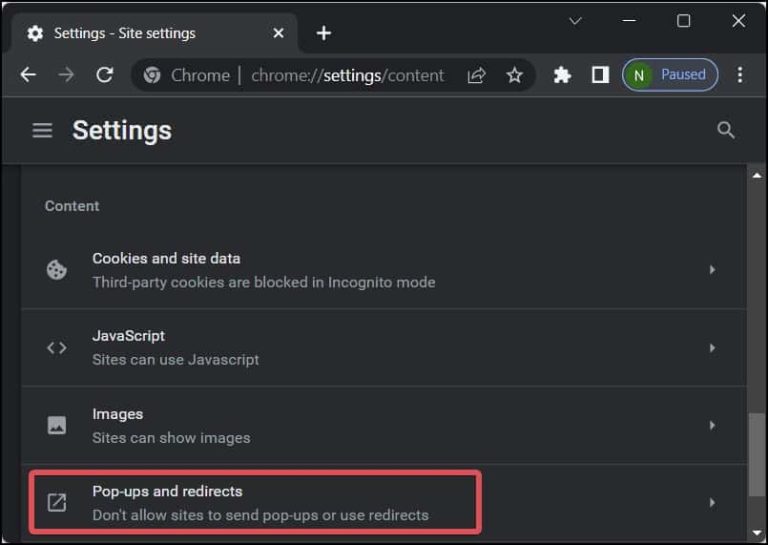This screenshot has height=545, width=768.
Task: Click the search settings magnifier icon
Action: [726, 131]
